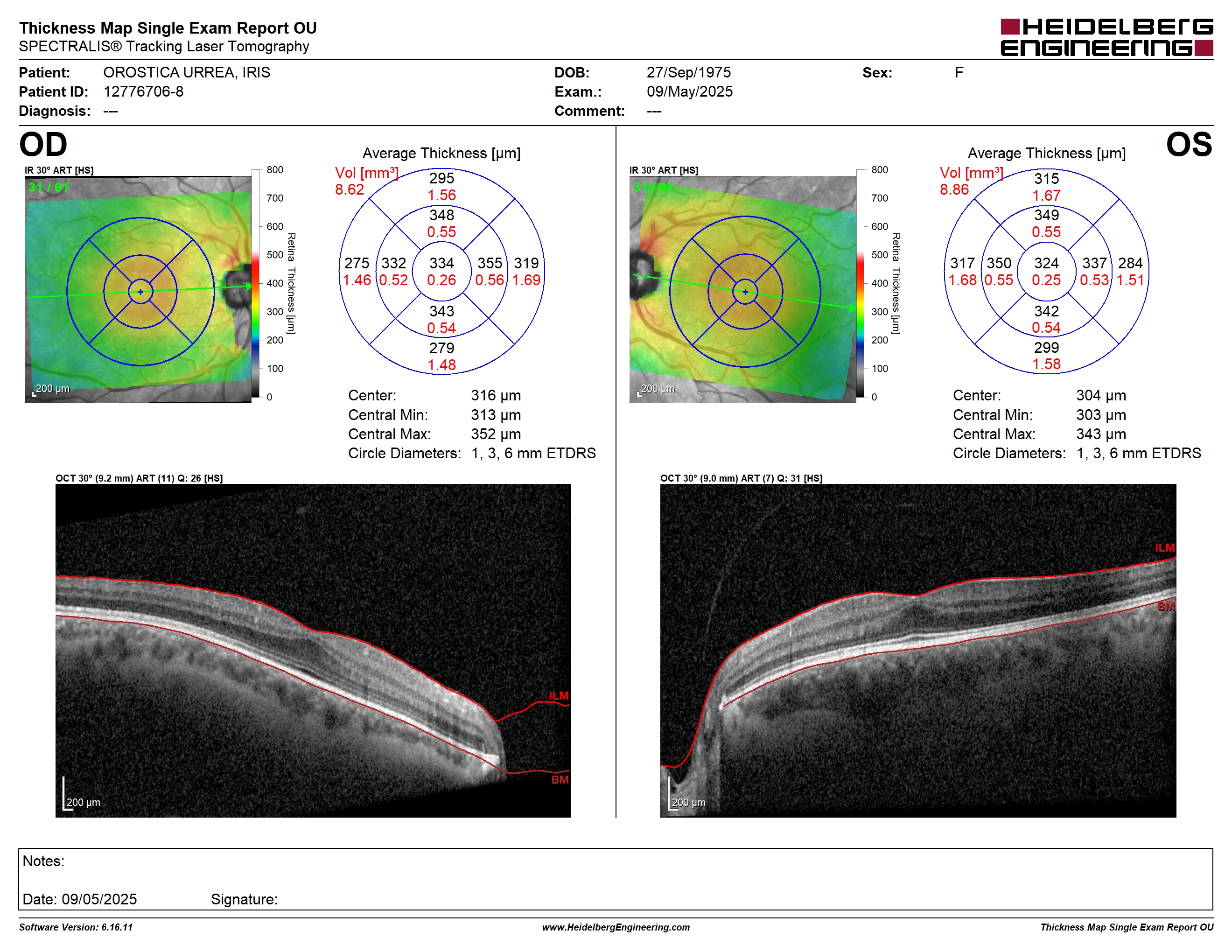This screenshot has width=1232, height=952.
Task: Click the DOB value 27/Sep/1975
Action: [688, 72]
